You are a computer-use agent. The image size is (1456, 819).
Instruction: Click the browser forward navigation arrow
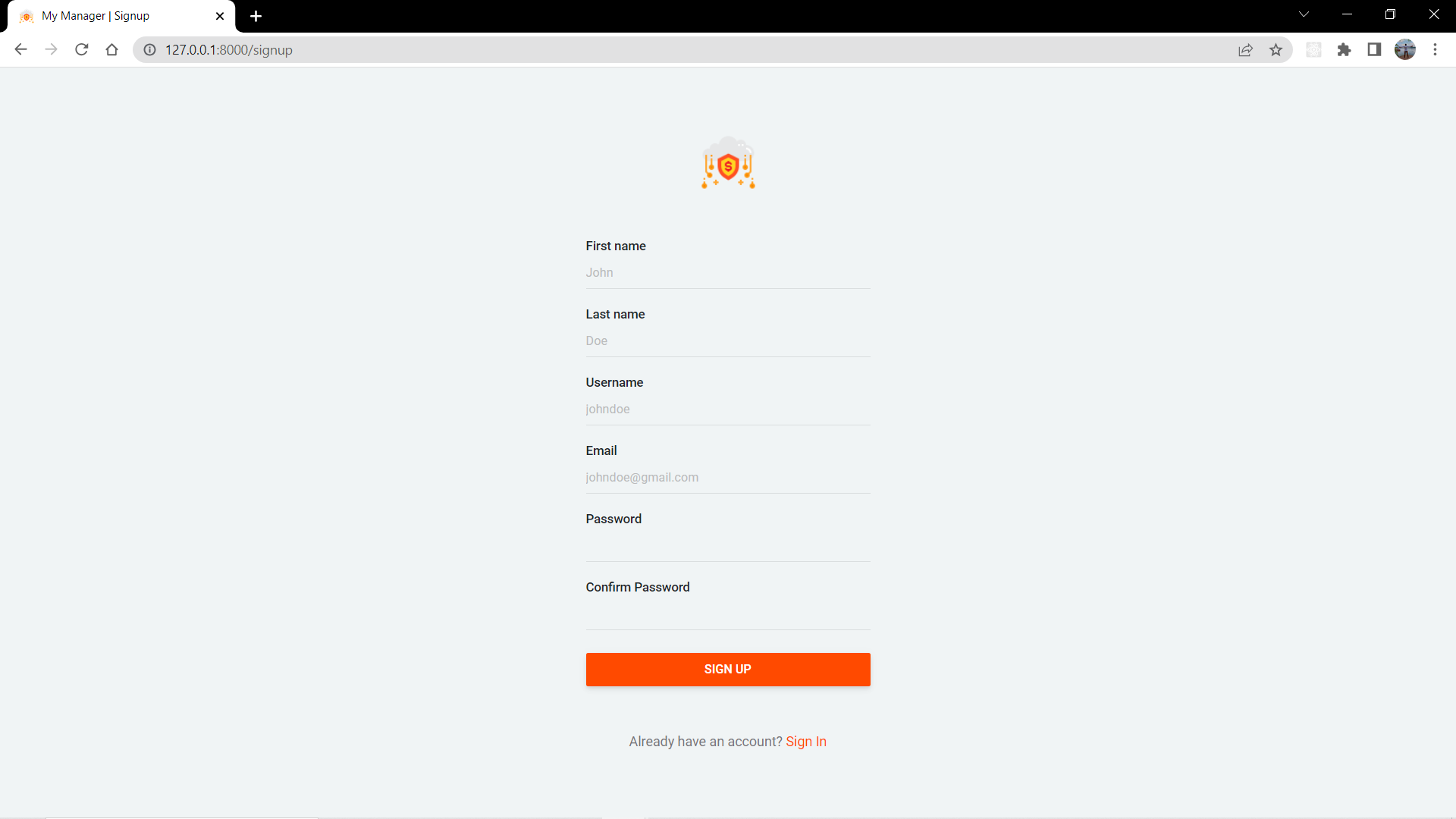pyautogui.click(x=52, y=50)
